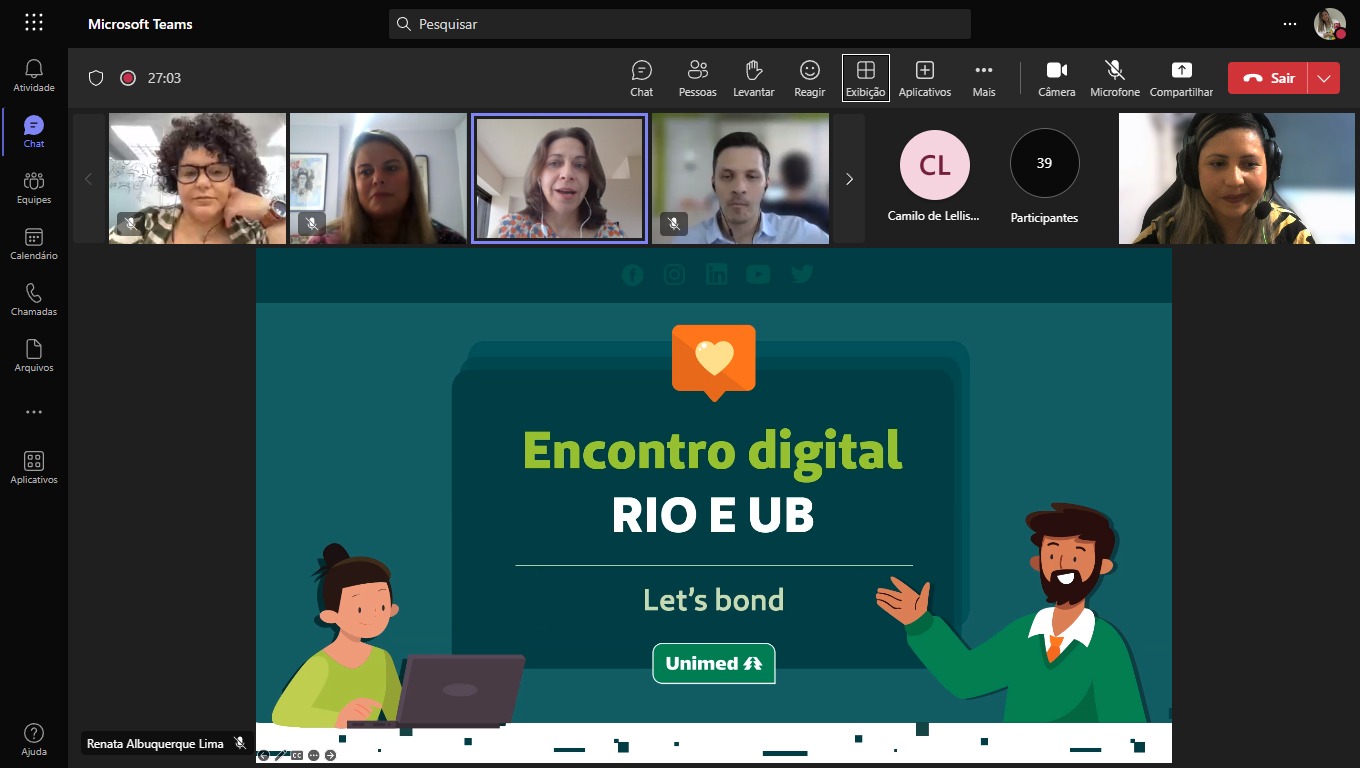This screenshot has width=1360, height=768.
Task: Open Reagir reactions menu
Action: coord(809,78)
